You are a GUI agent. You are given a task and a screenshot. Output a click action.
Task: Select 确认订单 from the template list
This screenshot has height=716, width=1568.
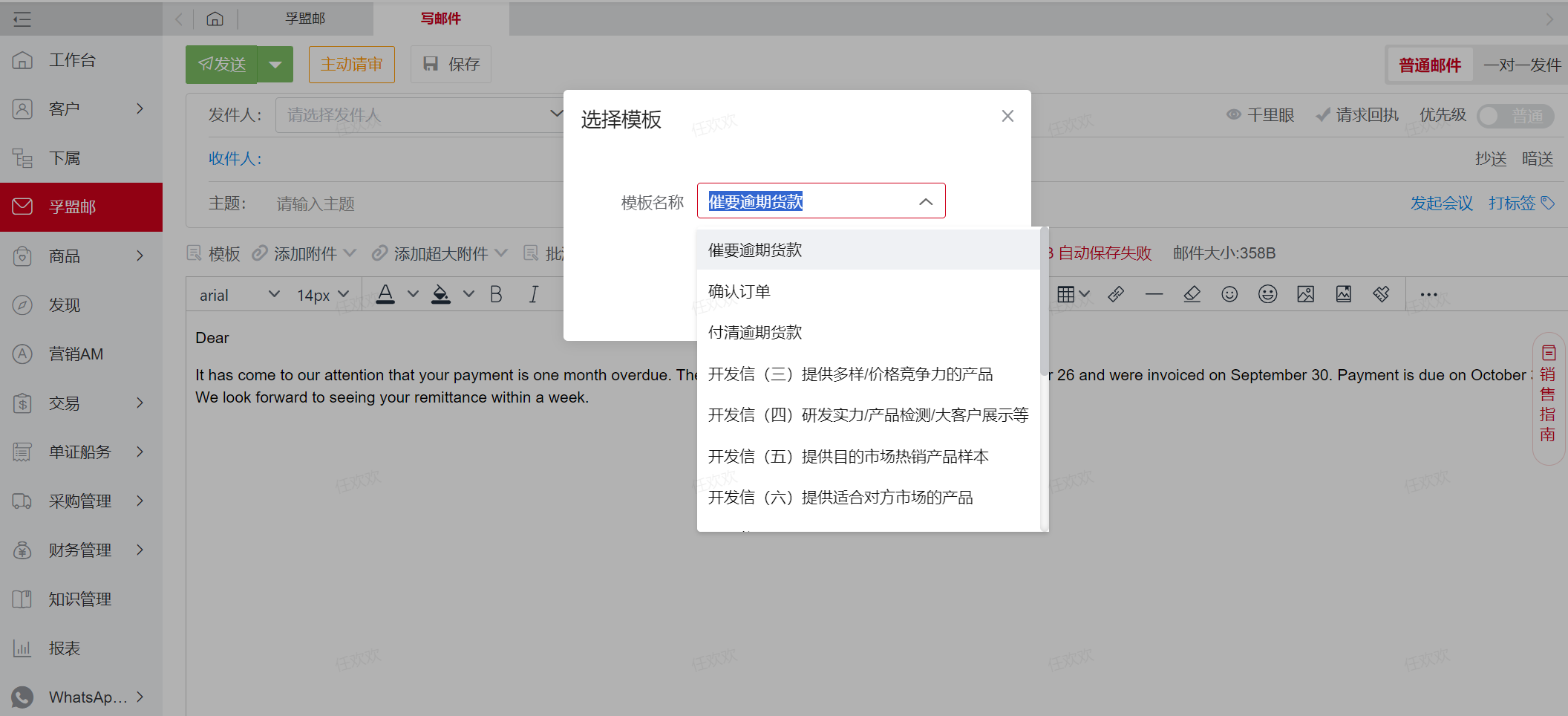point(739,291)
